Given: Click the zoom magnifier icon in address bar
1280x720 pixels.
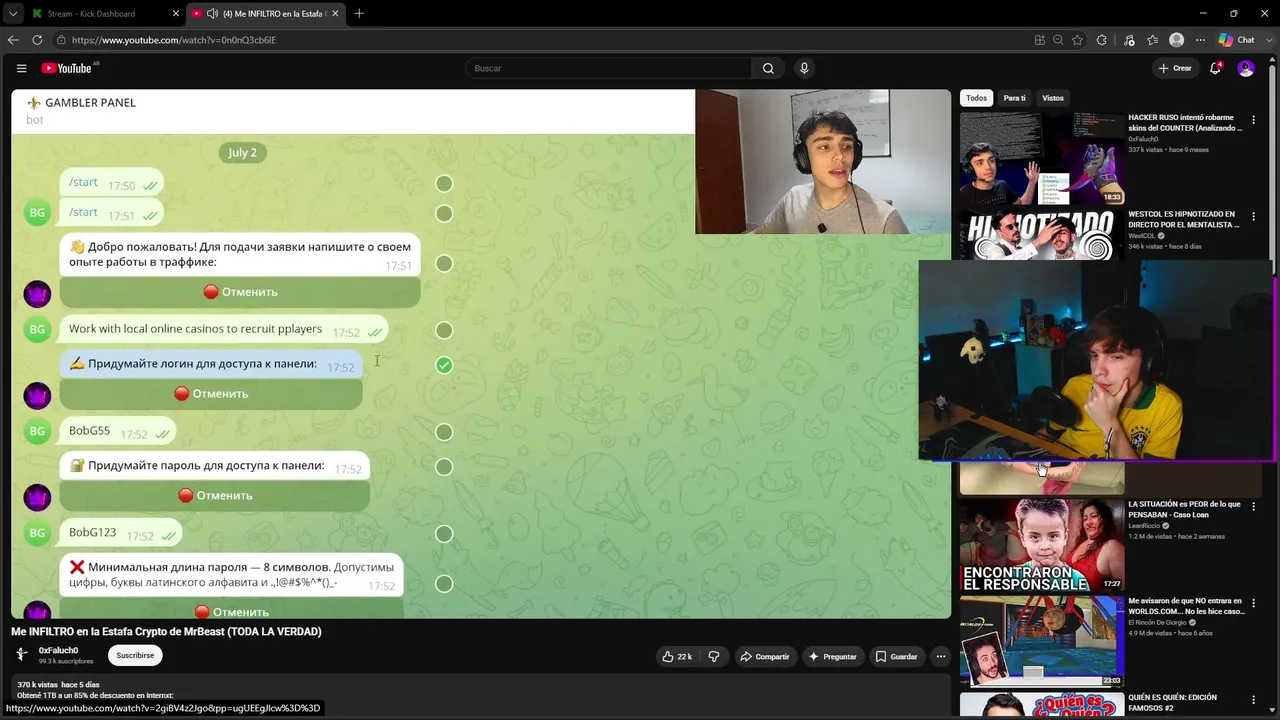Looking at the screenshot, I should 1058,40.
